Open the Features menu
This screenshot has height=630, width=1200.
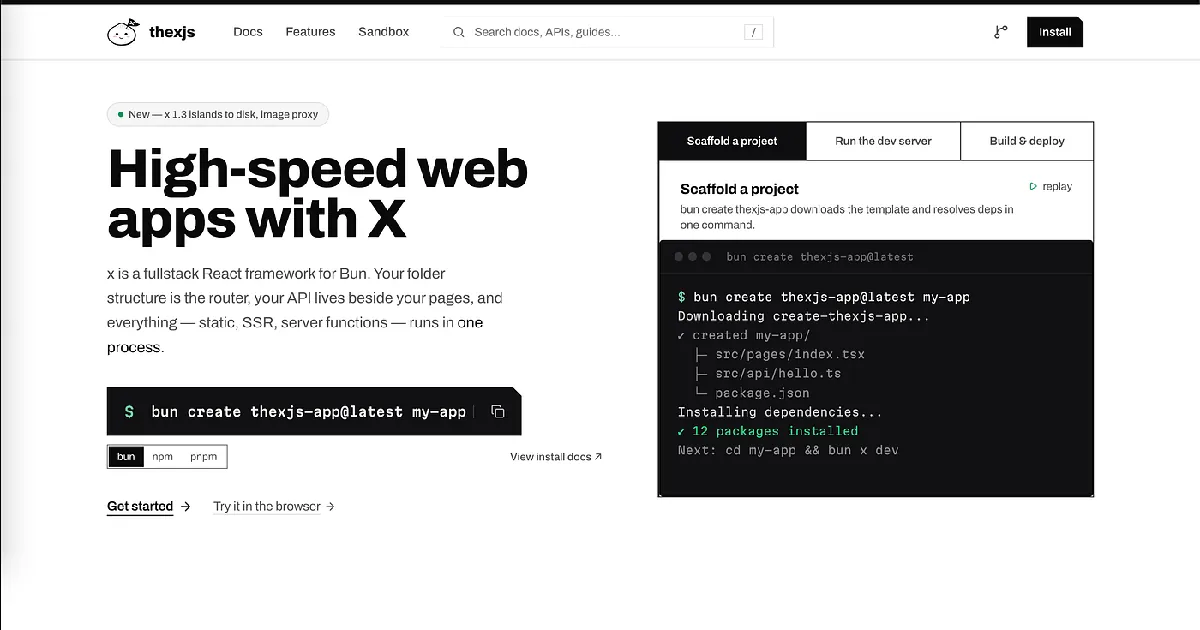310,32
